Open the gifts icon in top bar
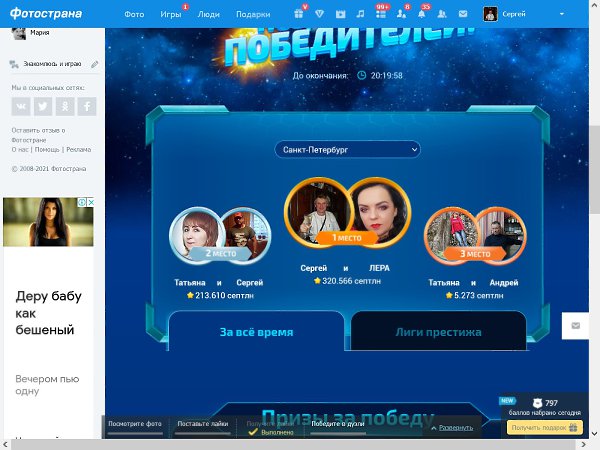 (300, 14)
